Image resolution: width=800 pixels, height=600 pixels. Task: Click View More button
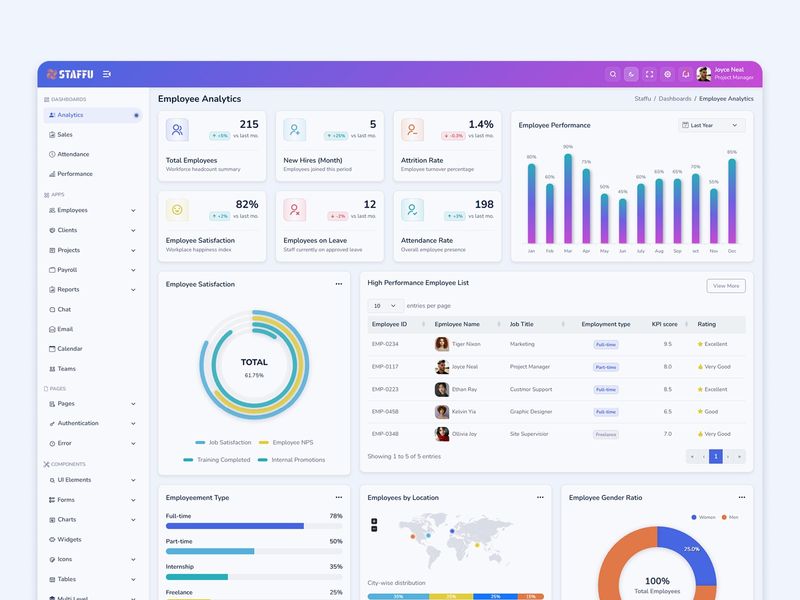click(726, 286)
